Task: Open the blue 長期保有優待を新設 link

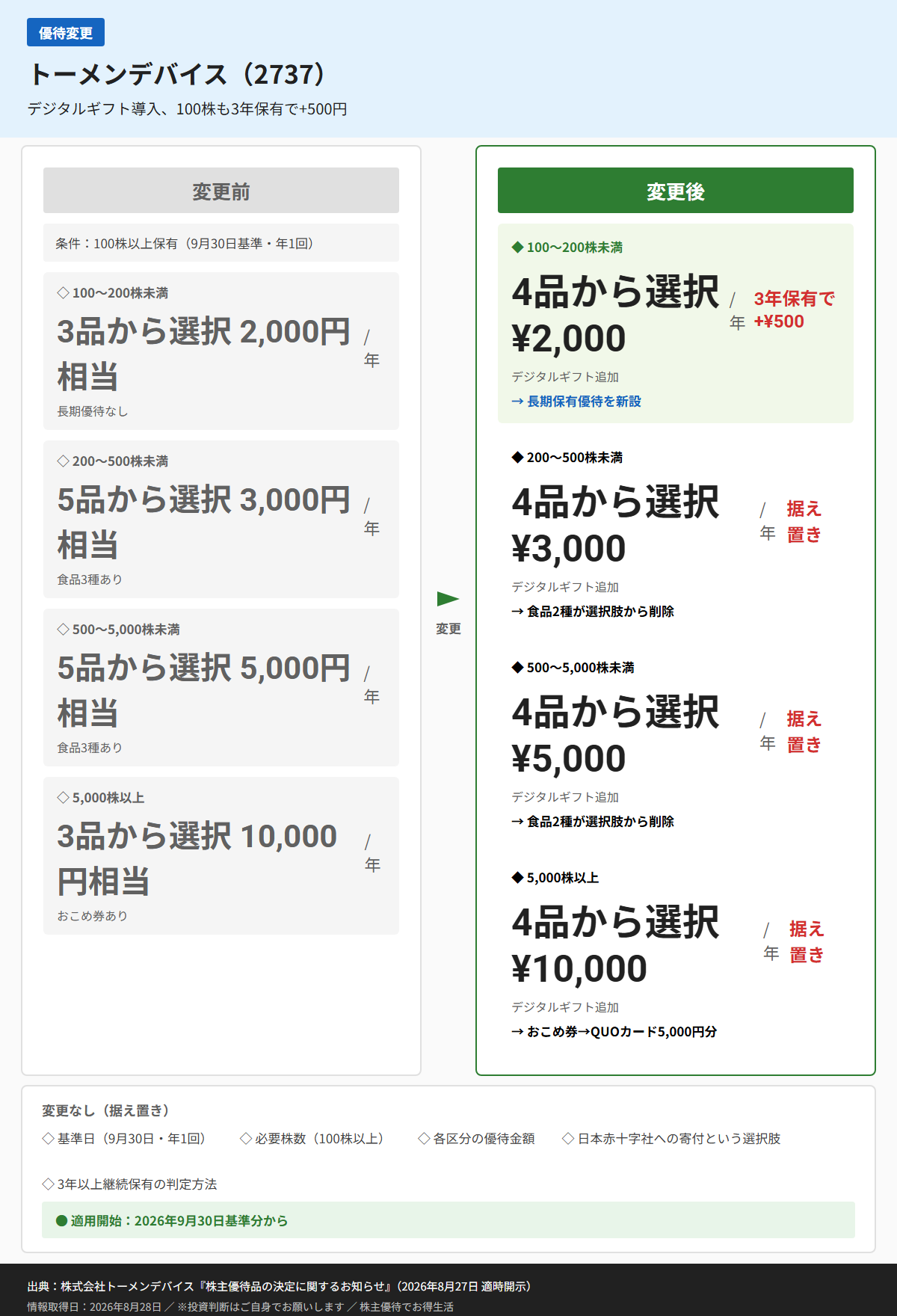Action: click(576, 402)
